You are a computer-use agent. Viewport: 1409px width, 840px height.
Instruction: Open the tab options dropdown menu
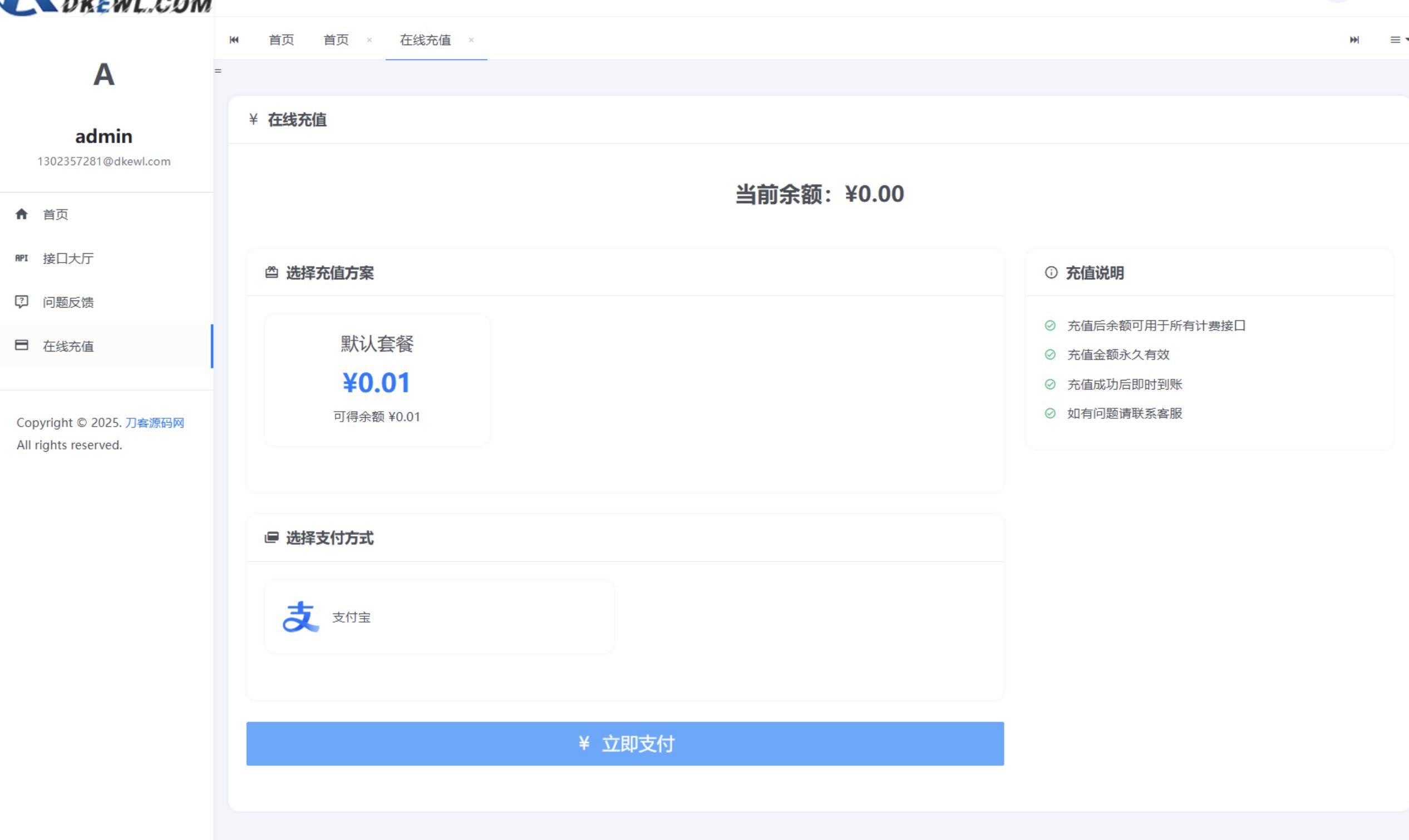coord(1397,39)
